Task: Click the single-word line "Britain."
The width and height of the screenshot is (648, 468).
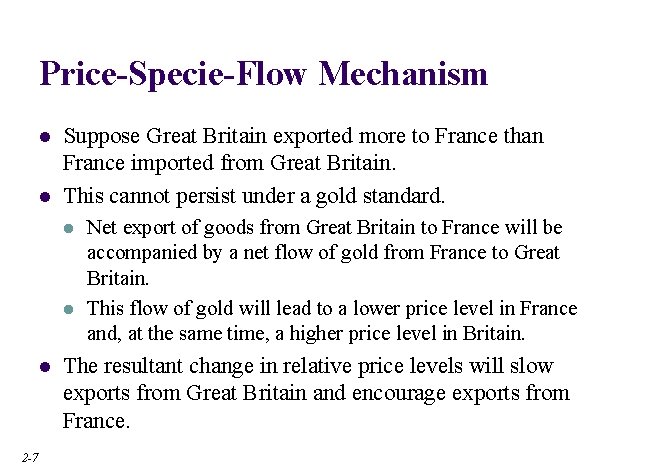Action: (x=118, y=278)
